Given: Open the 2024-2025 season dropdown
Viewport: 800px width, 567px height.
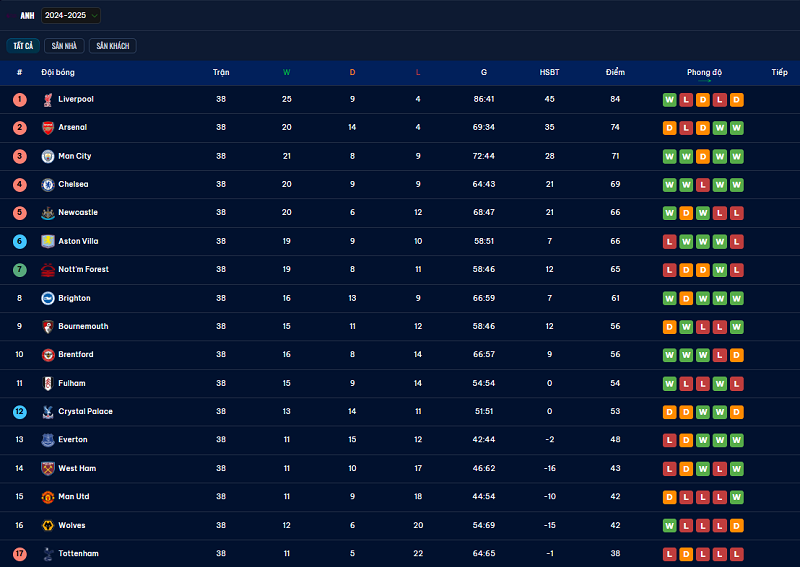Looking at the screenshot, I should (x=70, y=15).
